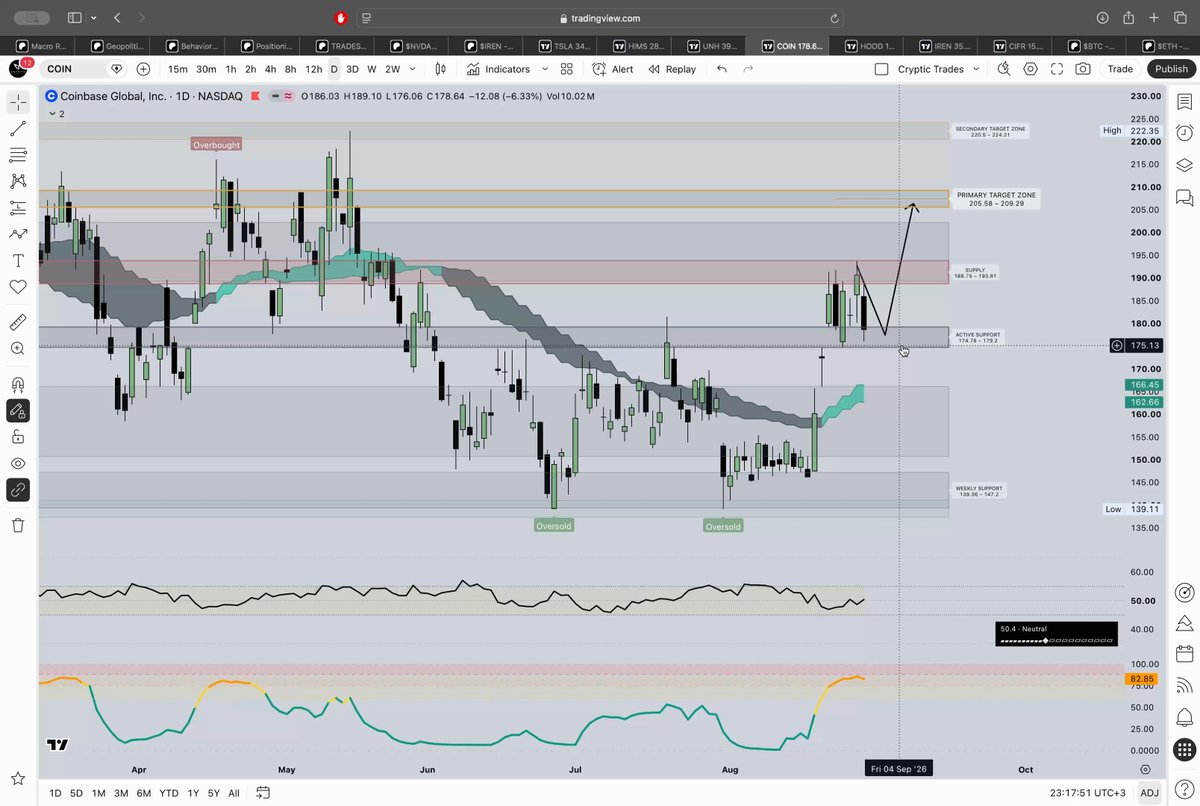The height and width of the screenshot is (806, 1200).
Task: Open the Indicator Templates grid icon
Action: [x=567, y=69]
